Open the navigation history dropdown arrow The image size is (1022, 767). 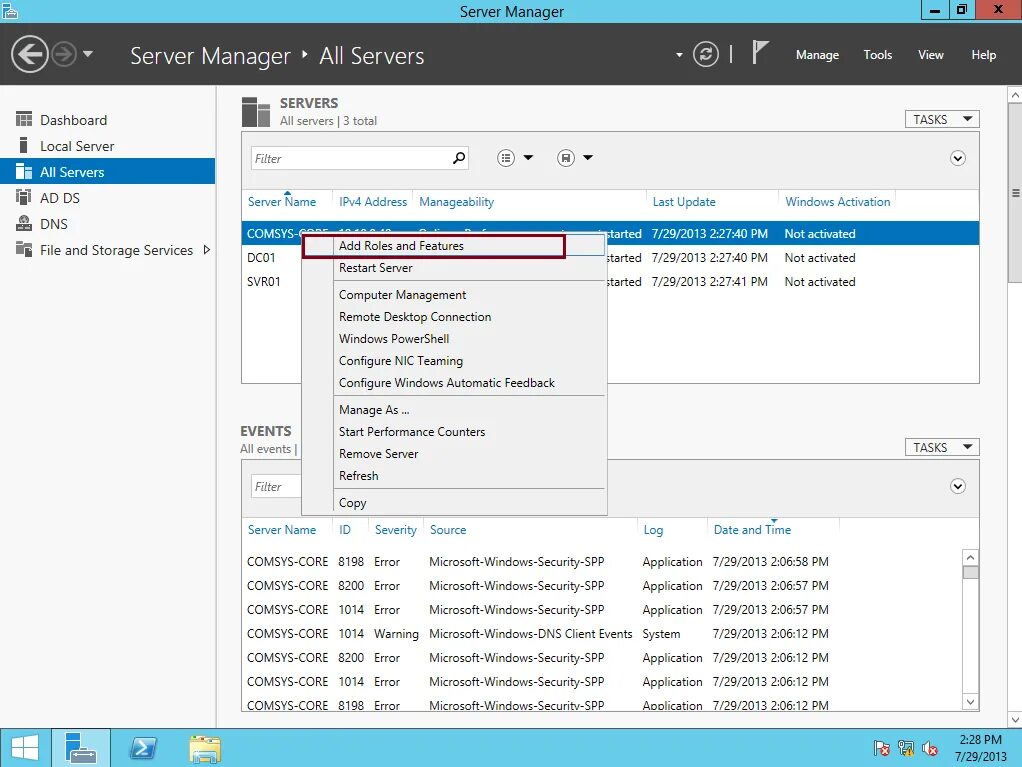click(x=88, y=54)
